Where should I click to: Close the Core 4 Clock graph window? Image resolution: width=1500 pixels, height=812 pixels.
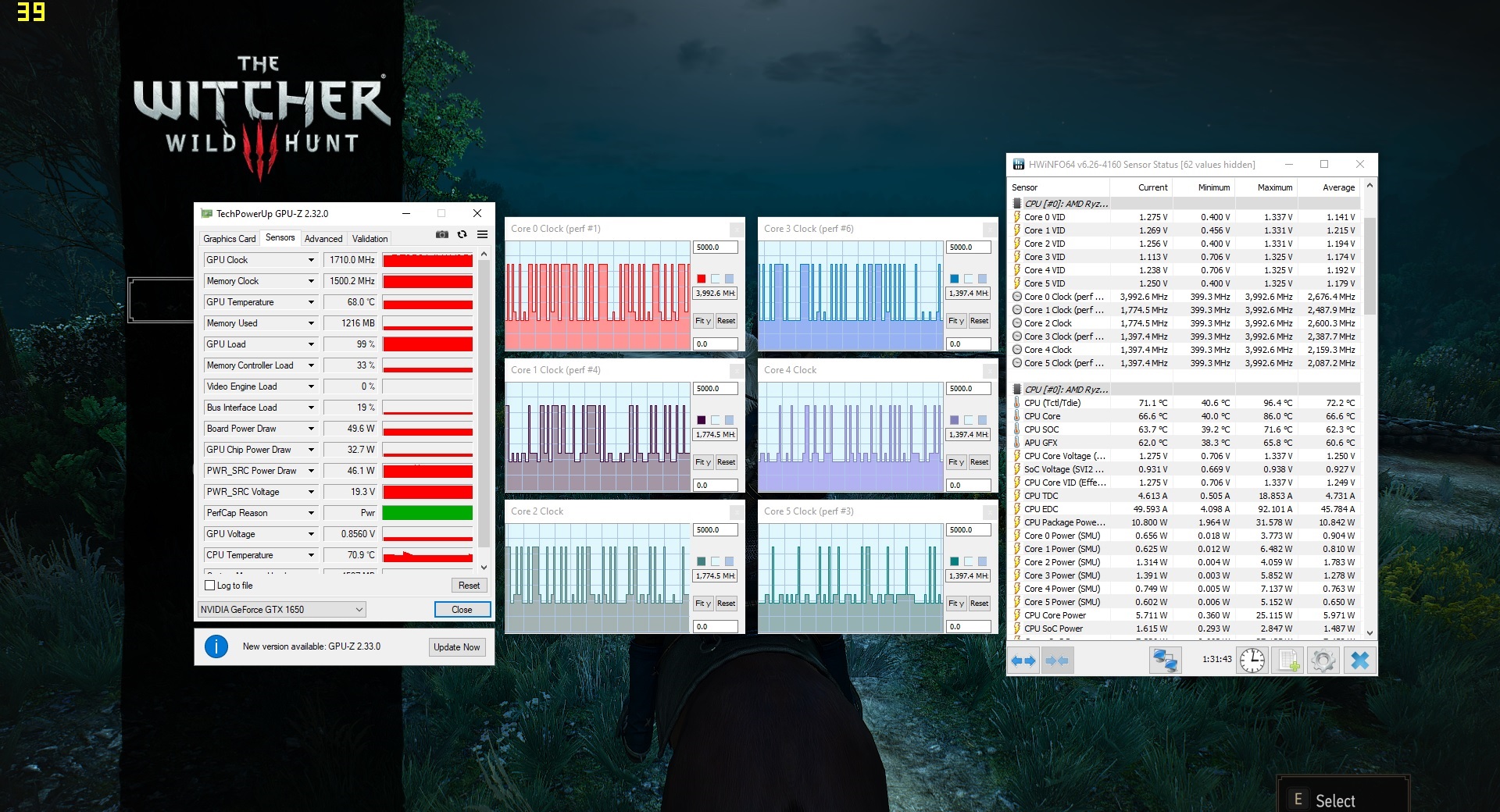(990, 371)
